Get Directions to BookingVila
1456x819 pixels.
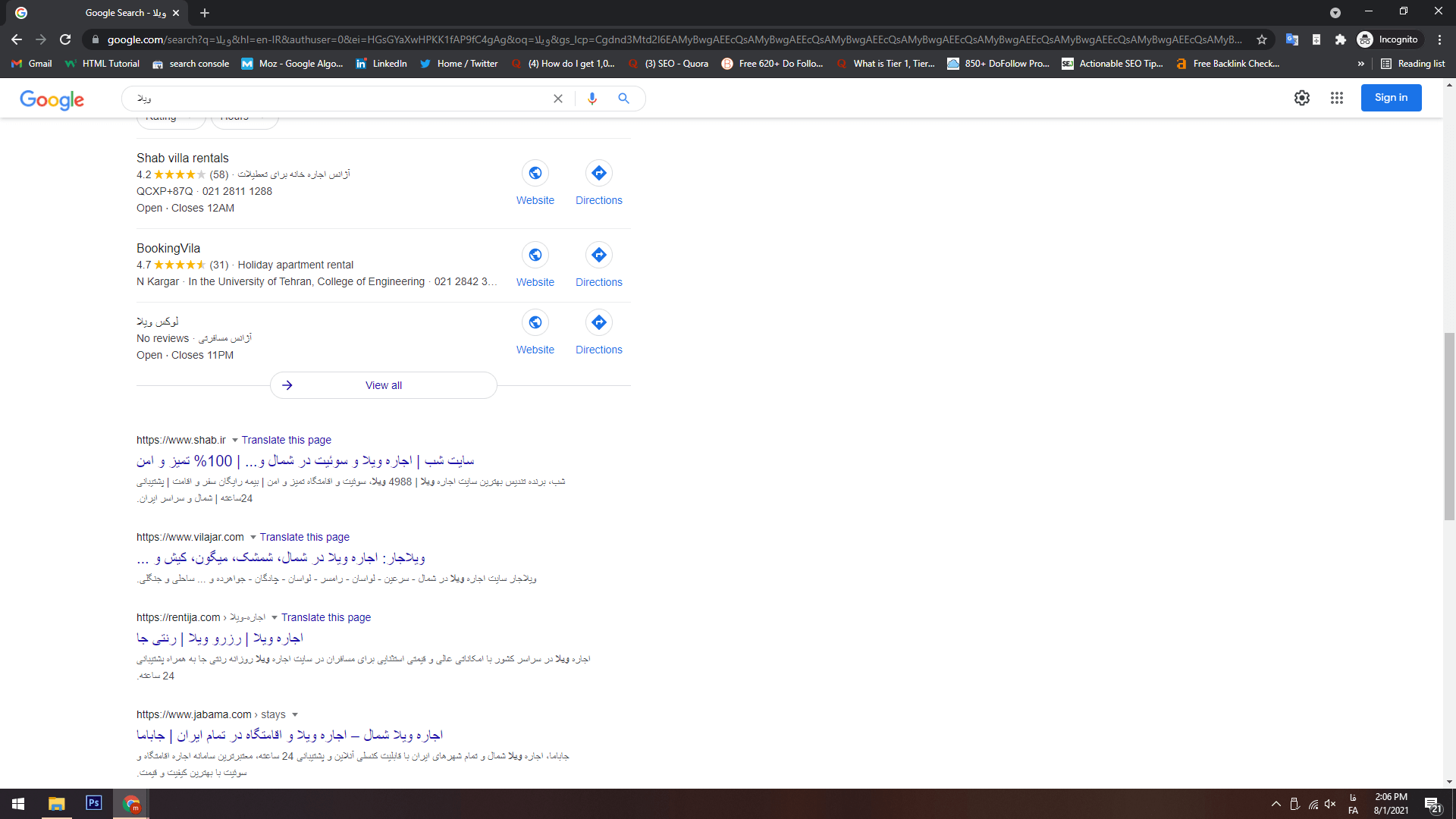click(599, 255)
